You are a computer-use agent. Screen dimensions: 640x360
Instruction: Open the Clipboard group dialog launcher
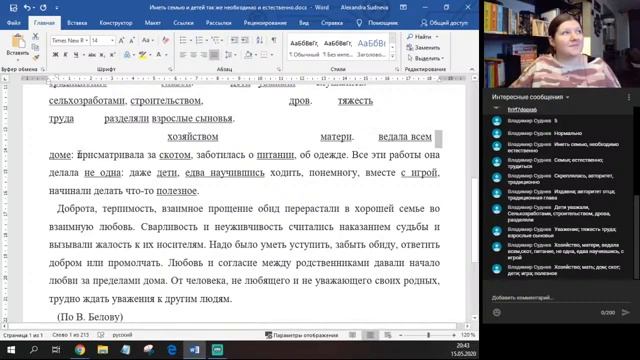42,69
